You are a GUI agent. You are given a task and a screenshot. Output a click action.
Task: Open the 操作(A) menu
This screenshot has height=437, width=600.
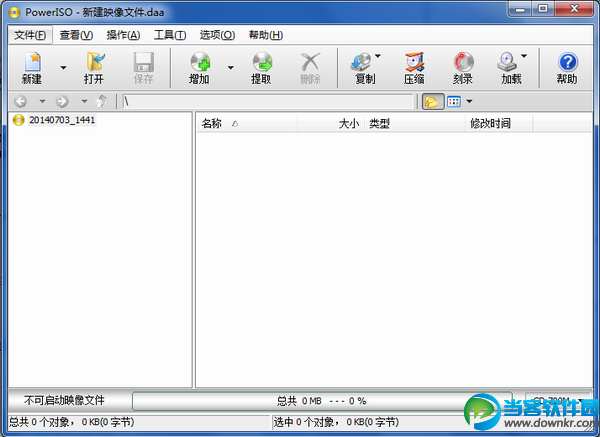123,35
